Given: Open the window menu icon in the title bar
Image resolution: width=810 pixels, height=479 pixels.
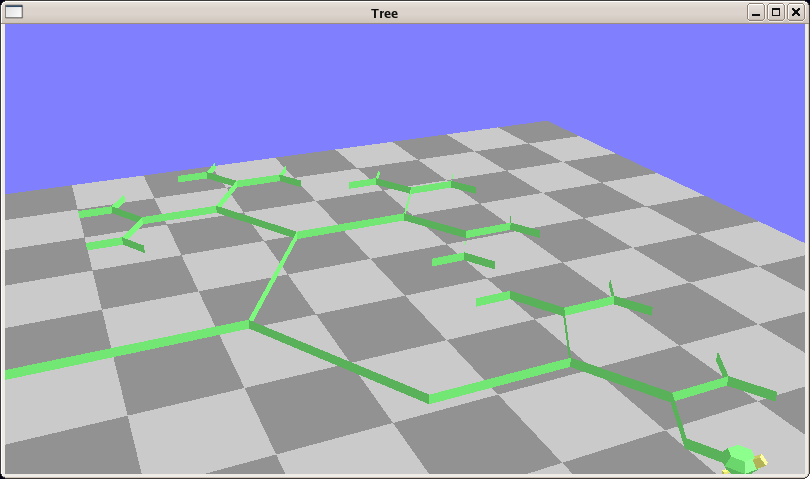Looking at the screenshot, I should pos(14,12).
